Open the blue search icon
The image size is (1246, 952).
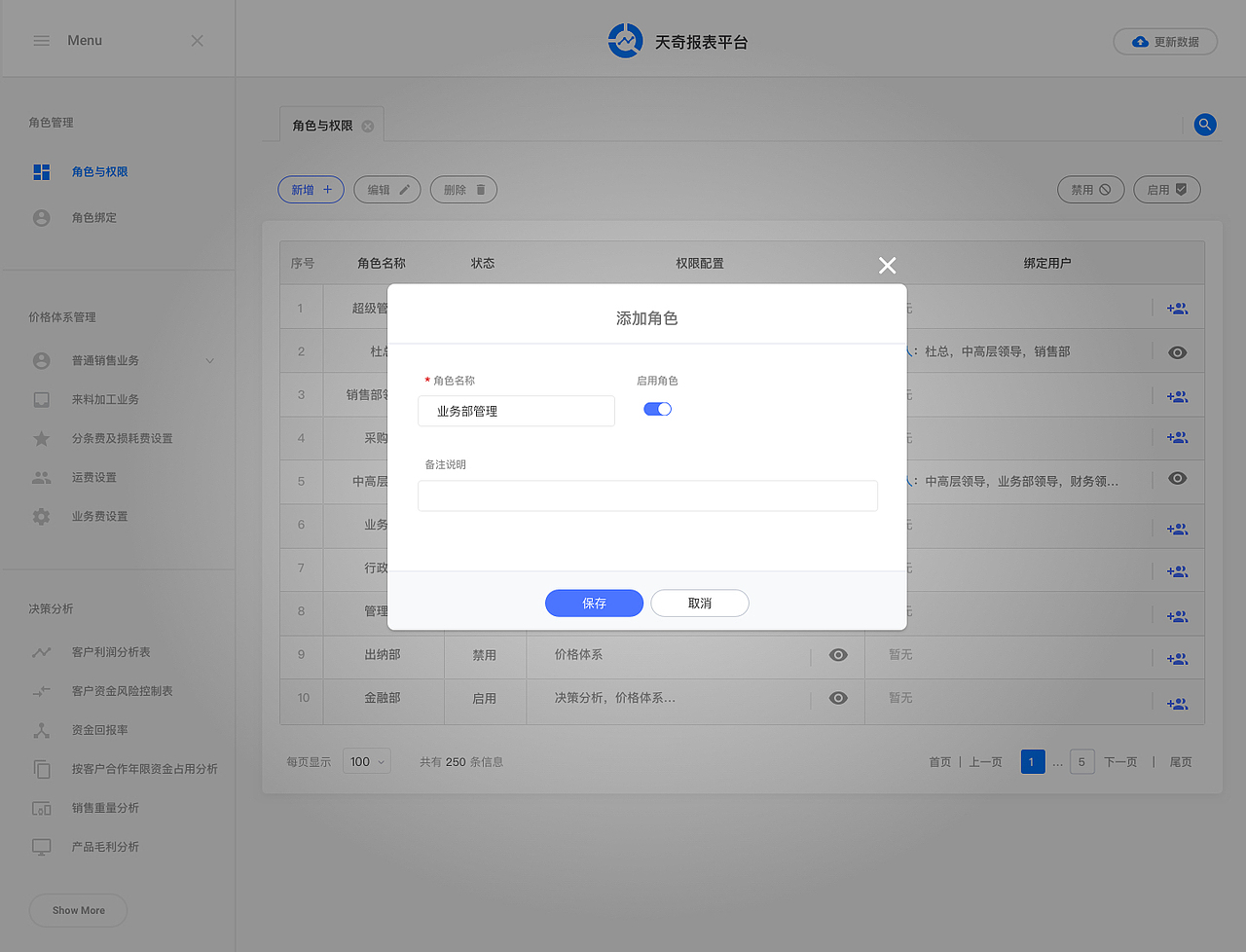click(1205, 125)
